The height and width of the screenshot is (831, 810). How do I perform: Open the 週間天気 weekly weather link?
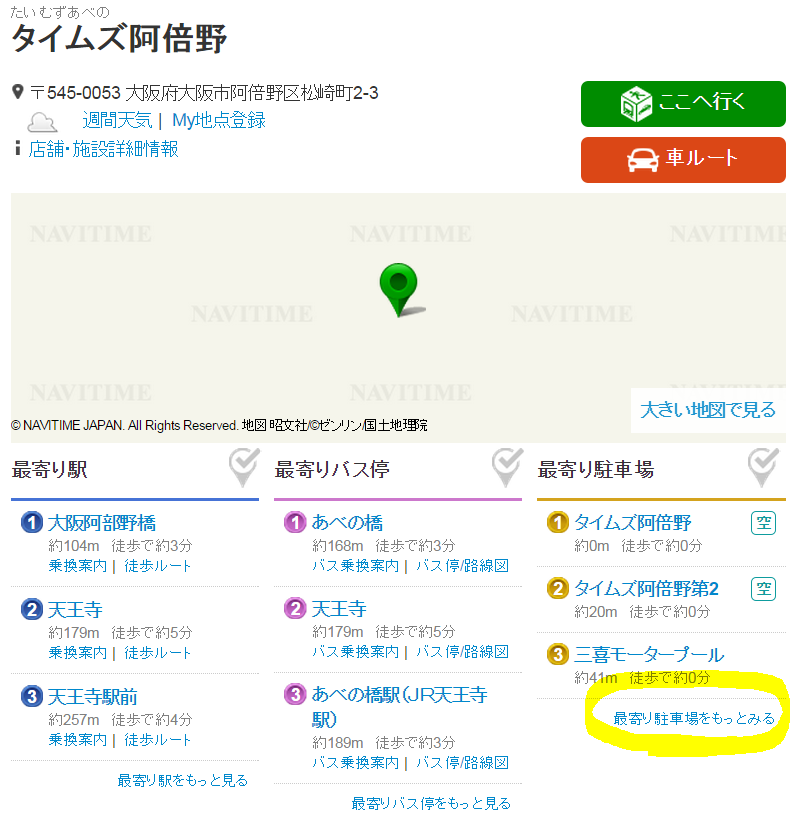[x=117, y=120]
